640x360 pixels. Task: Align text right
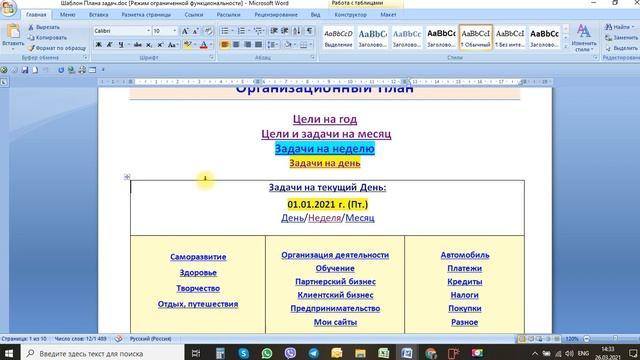click(x=247, y=44)
